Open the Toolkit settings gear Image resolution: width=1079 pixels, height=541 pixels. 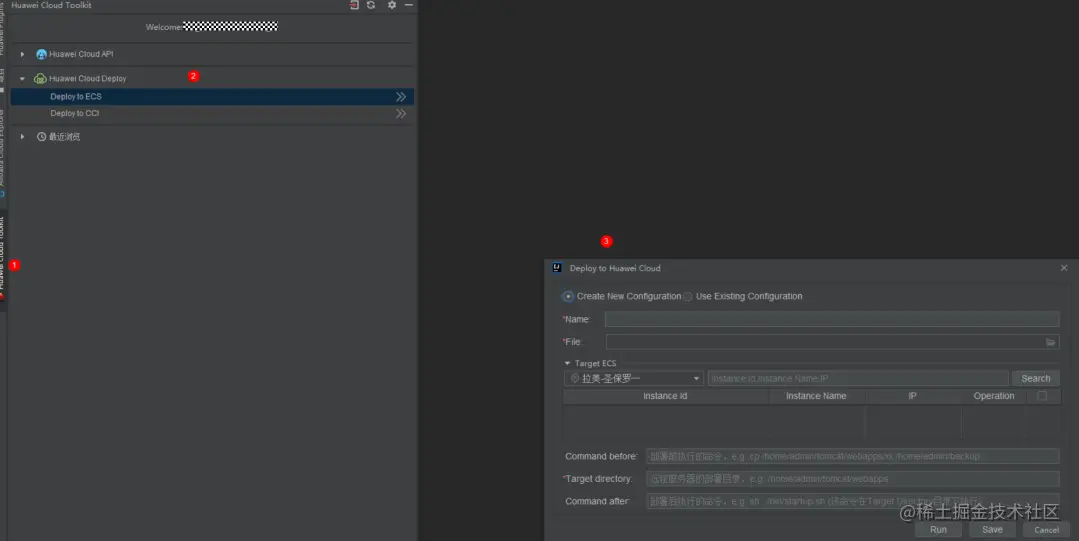click(392, 5)
